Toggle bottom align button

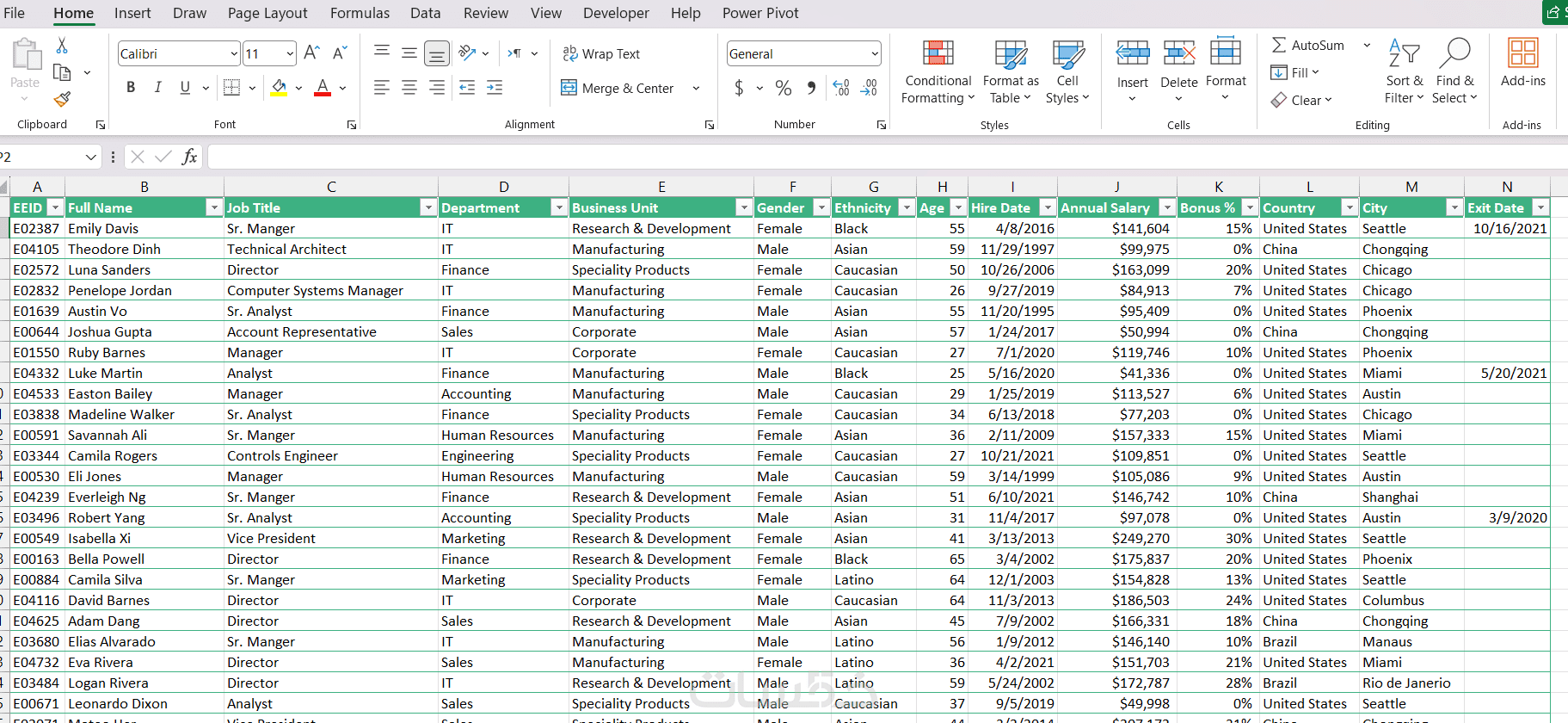(437, 53)
